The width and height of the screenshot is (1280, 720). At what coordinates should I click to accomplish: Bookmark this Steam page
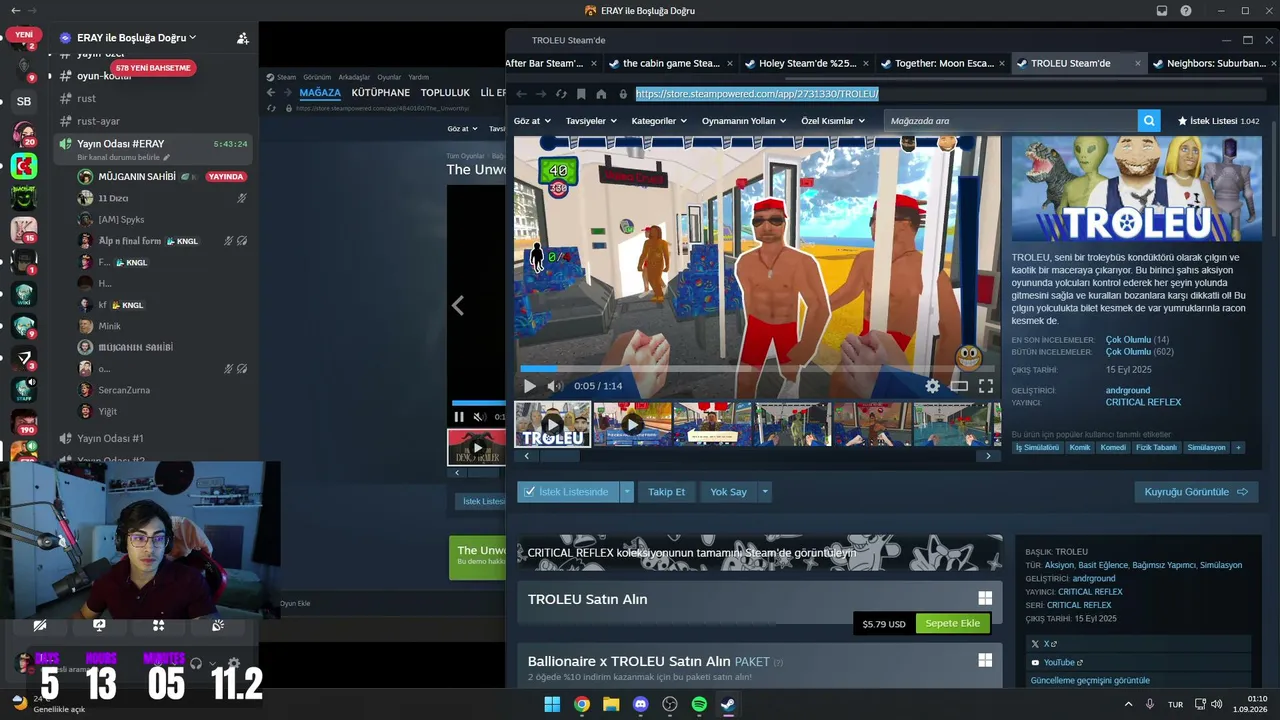581,94
